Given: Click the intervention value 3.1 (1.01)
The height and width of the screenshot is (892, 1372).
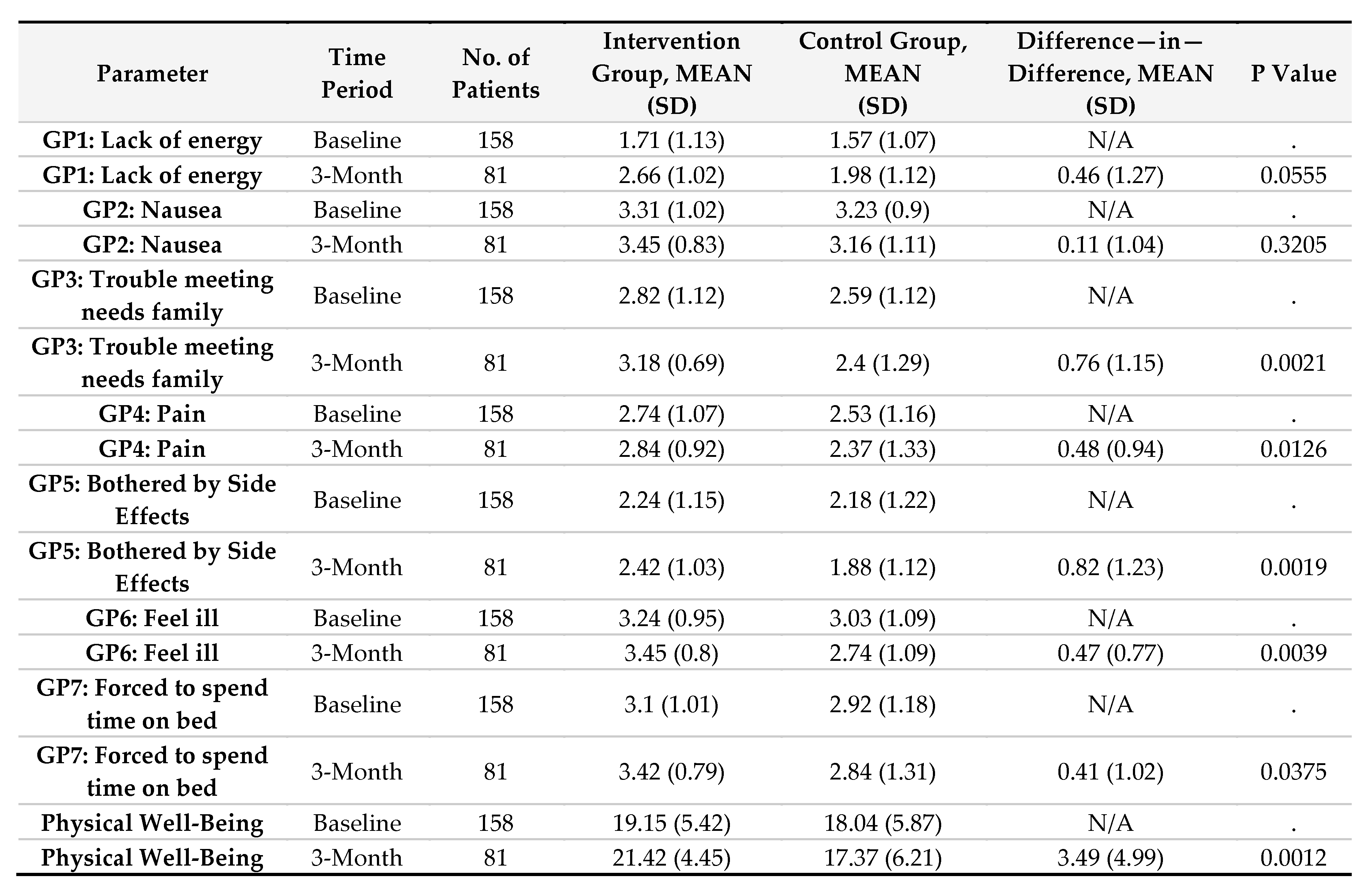Looking at the screenshot, I should (672, 704).
